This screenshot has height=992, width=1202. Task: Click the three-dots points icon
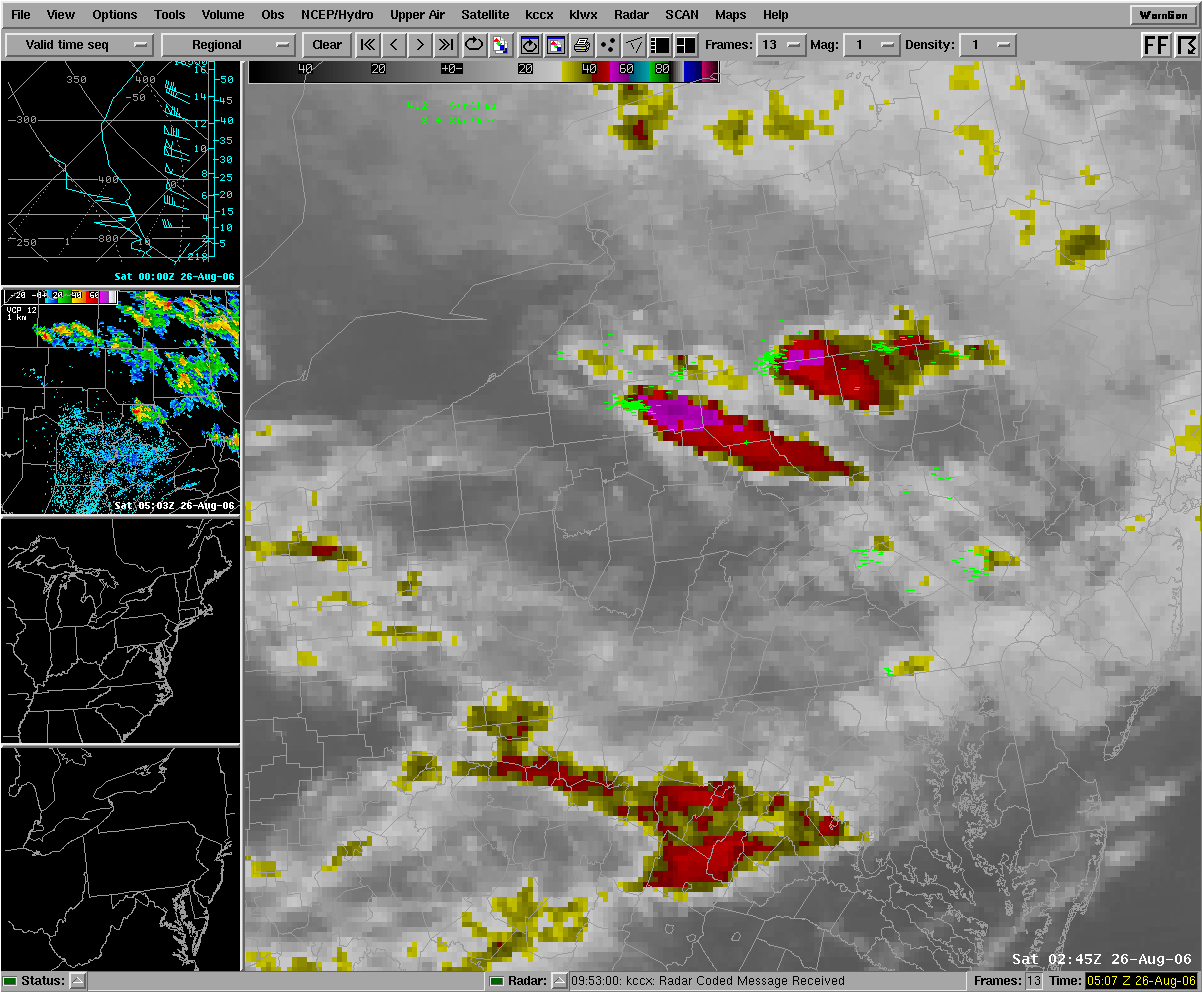pyautogui.click(x=608, y=45)
